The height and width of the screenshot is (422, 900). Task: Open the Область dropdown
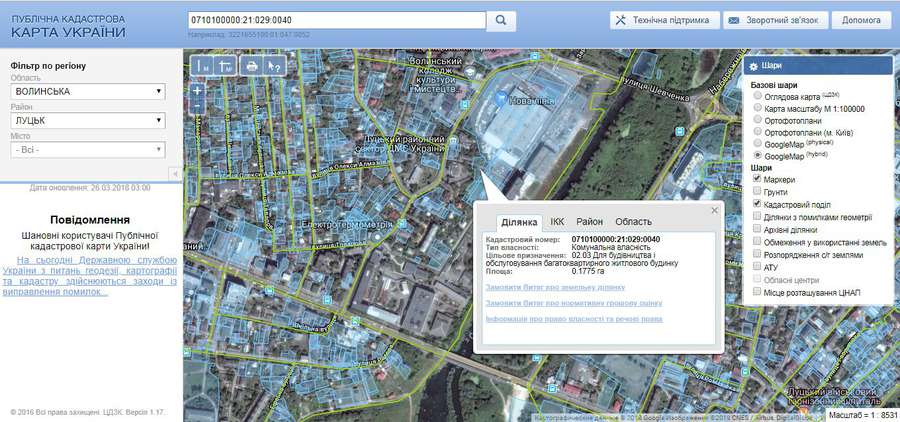(x=87, y=91)
